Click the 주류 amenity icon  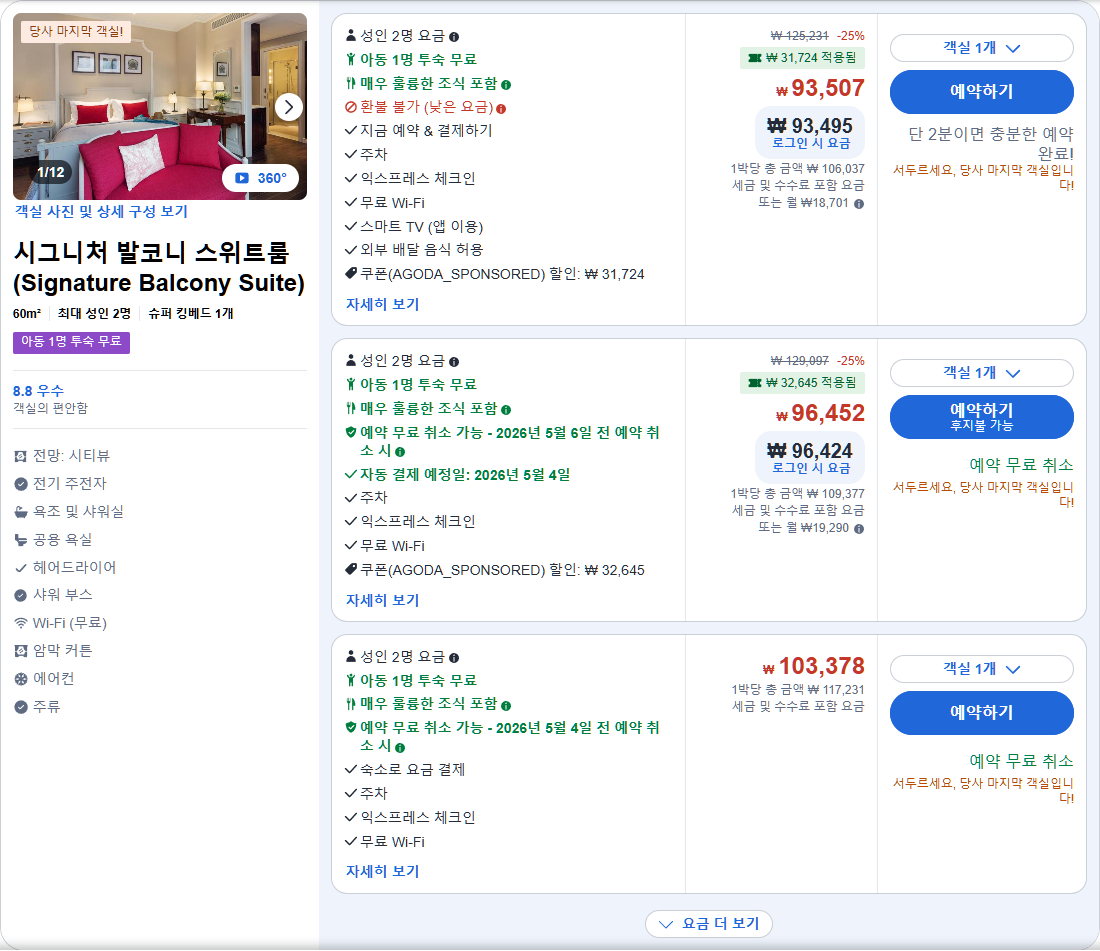[21, 707]
